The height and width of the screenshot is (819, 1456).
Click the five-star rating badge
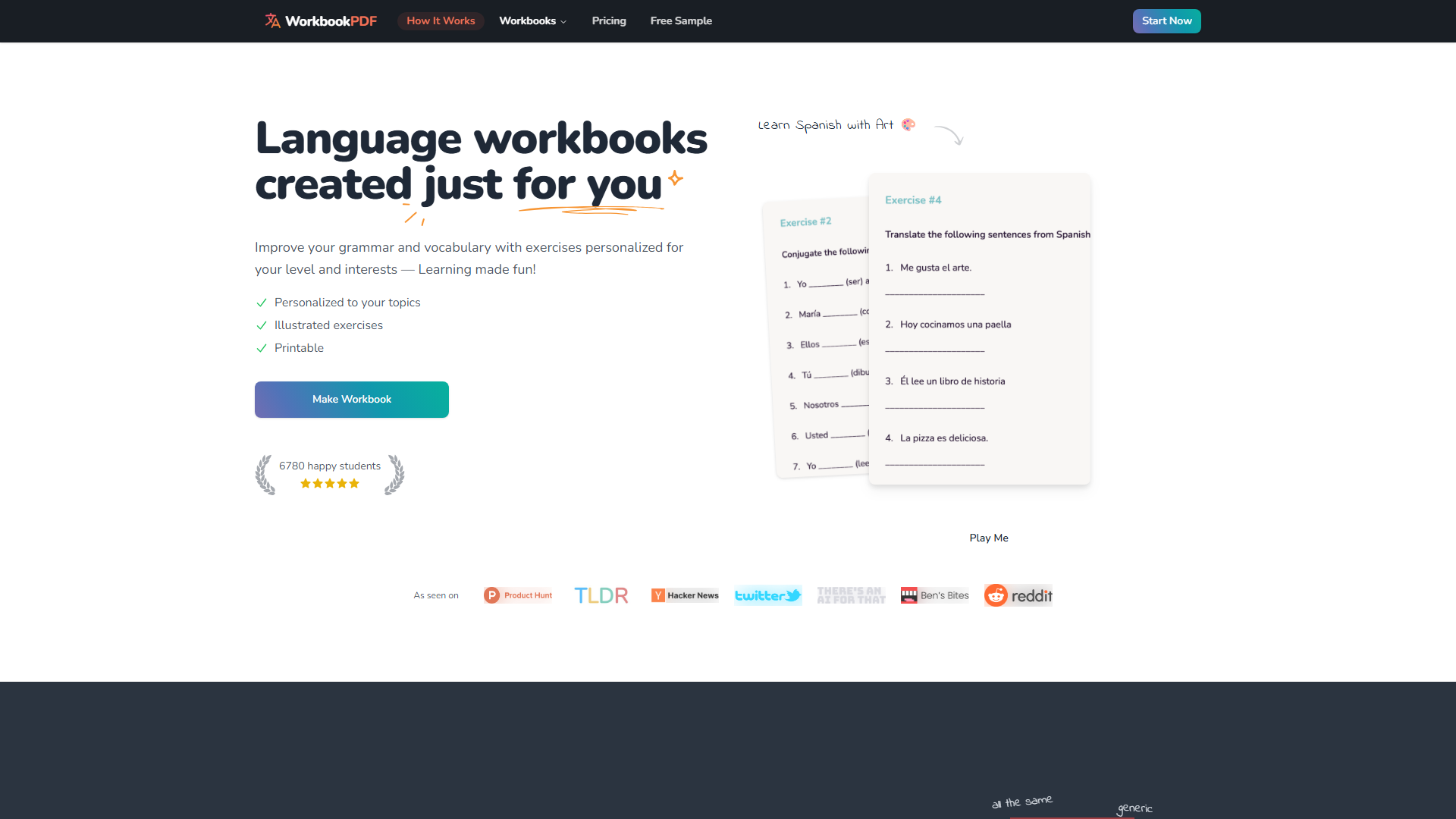pyautogui.click(x=330, y=483)
